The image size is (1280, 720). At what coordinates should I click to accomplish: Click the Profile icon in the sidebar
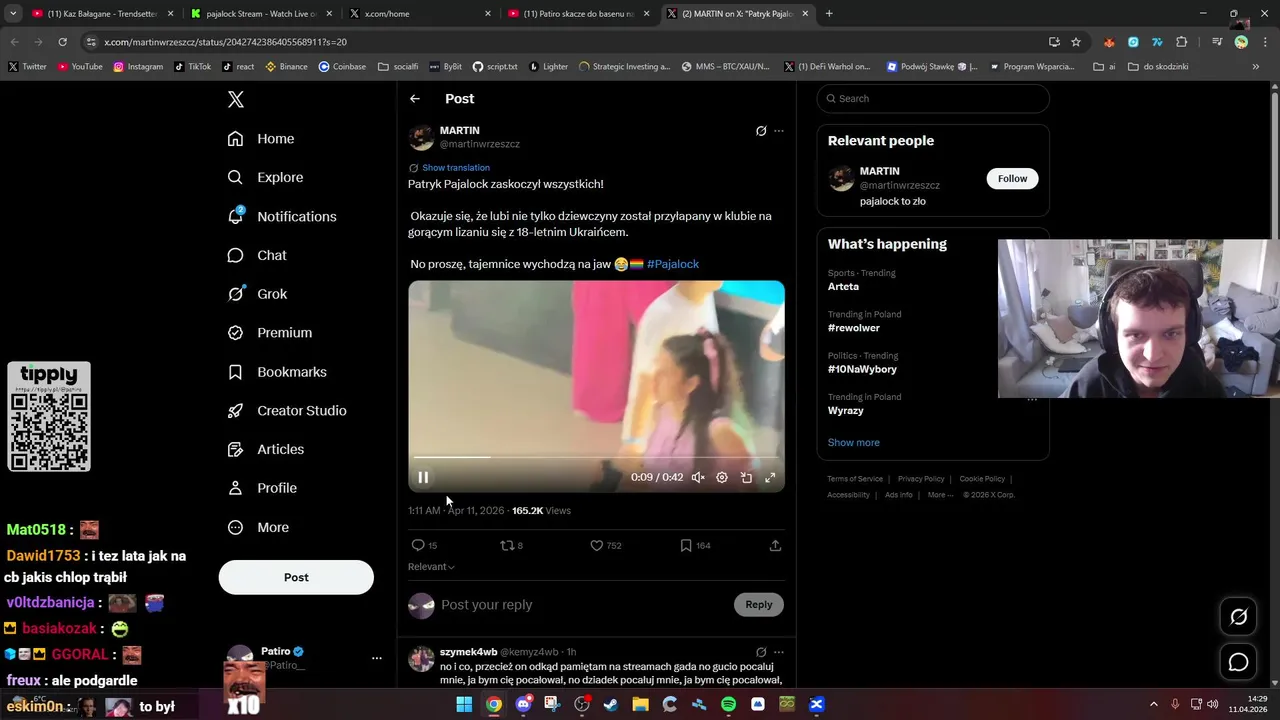(235, 488)
